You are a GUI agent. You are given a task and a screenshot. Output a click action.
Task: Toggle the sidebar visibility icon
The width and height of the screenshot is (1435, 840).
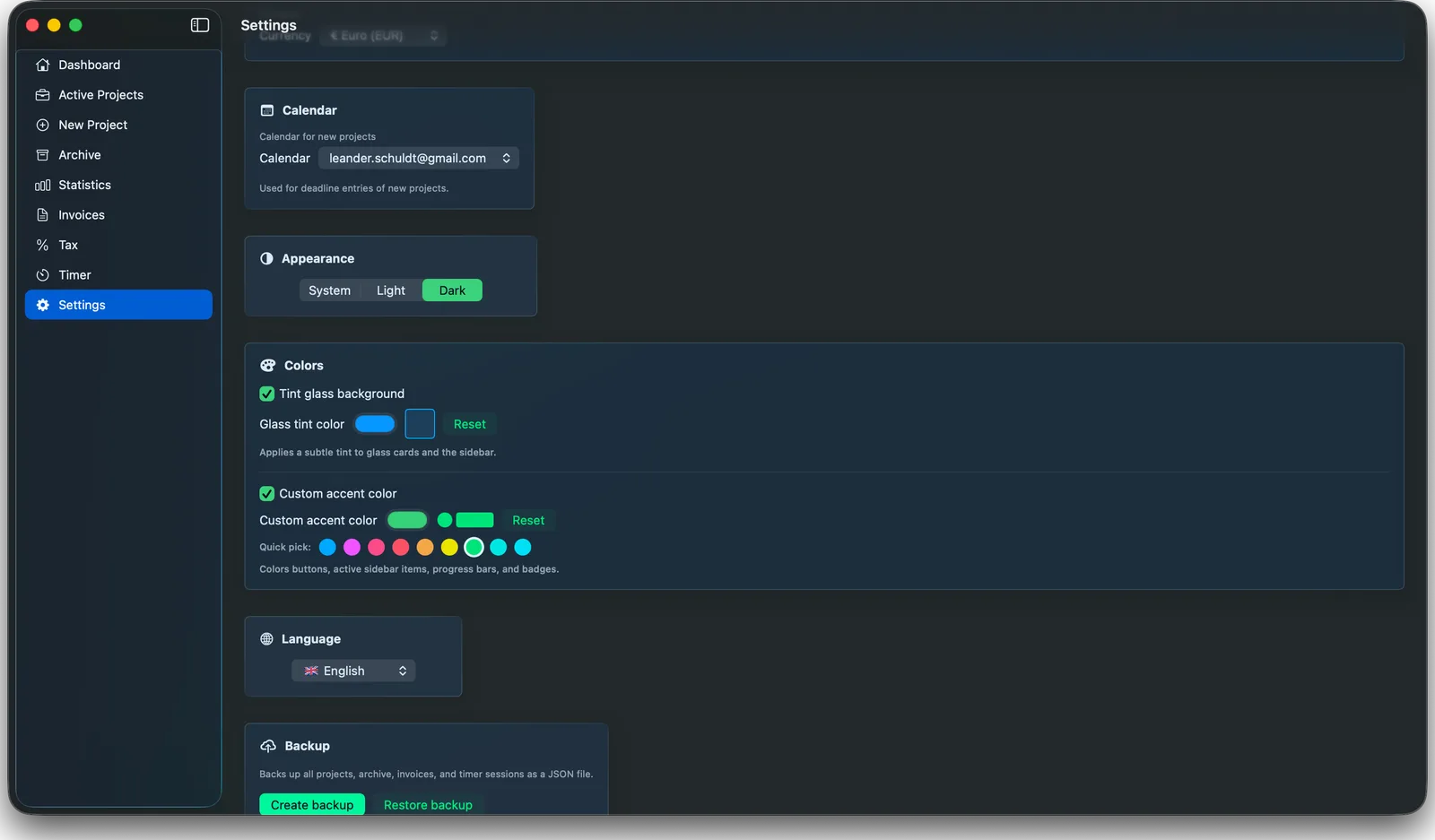200,25
